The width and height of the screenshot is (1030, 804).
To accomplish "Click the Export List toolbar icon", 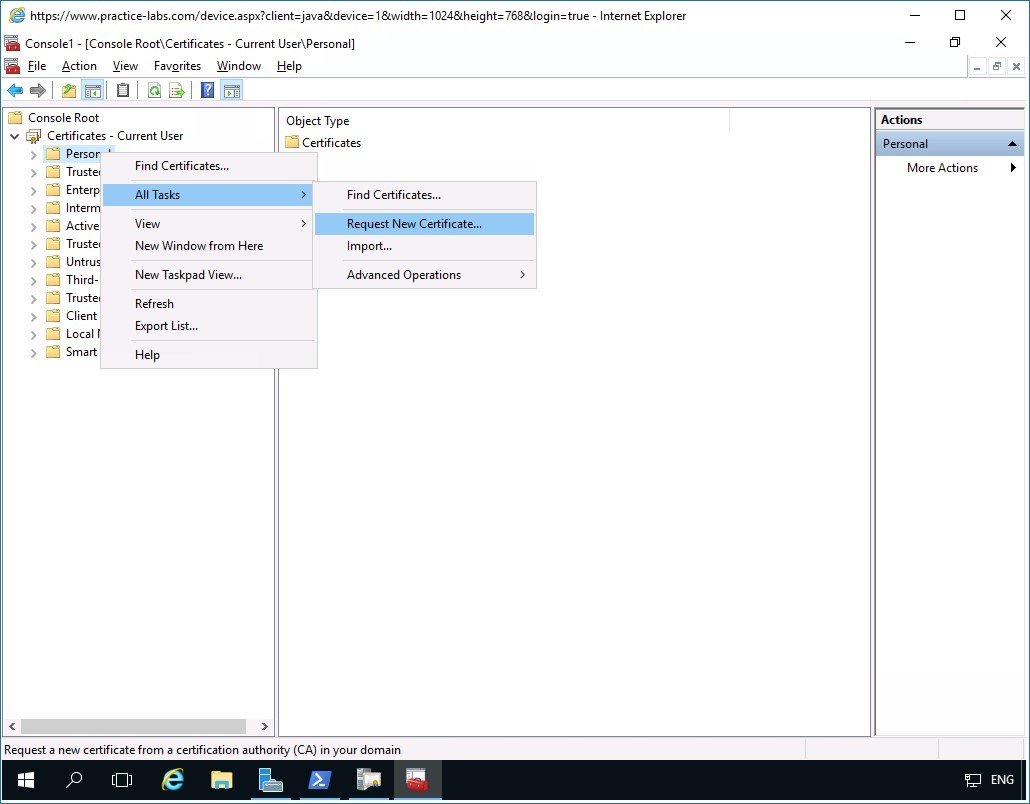I will click(x=177, y=91).
